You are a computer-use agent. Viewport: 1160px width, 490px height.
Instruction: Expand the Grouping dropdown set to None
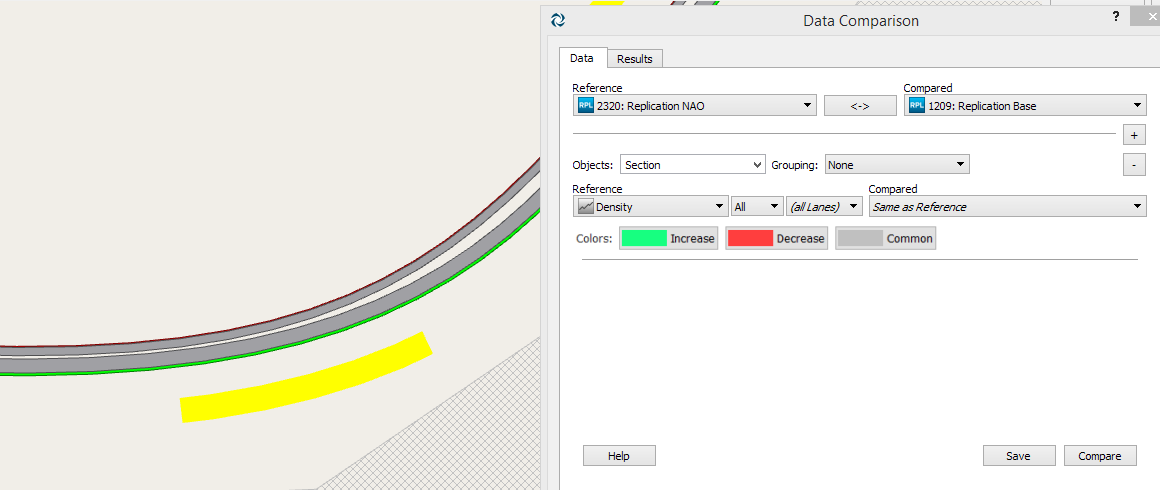[x=896, y=165]
